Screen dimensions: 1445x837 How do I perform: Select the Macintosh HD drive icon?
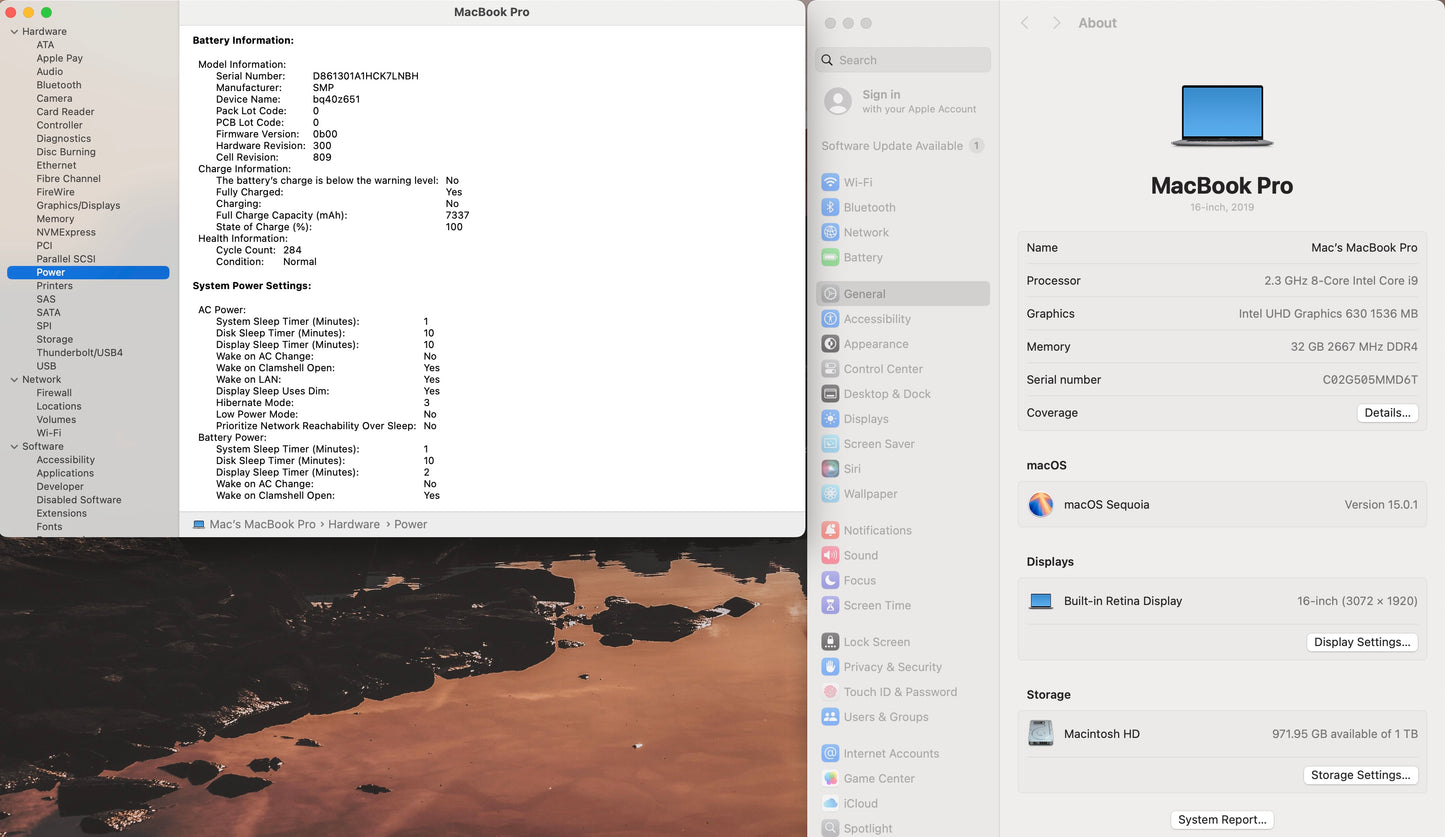pyautogui.click(x=1041, y=734)
